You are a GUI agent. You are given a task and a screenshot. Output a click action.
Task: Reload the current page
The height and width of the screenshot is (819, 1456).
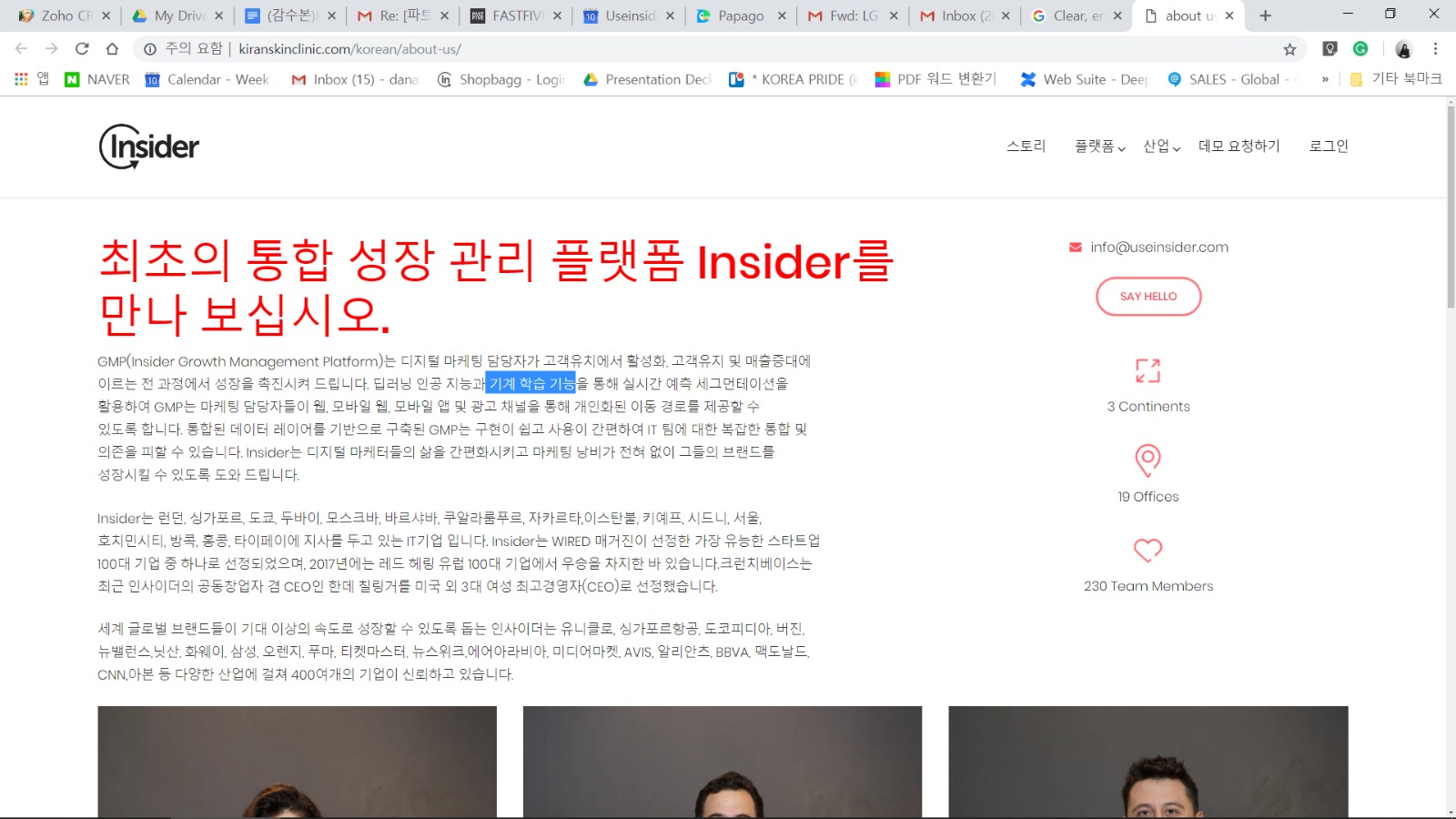82,49
